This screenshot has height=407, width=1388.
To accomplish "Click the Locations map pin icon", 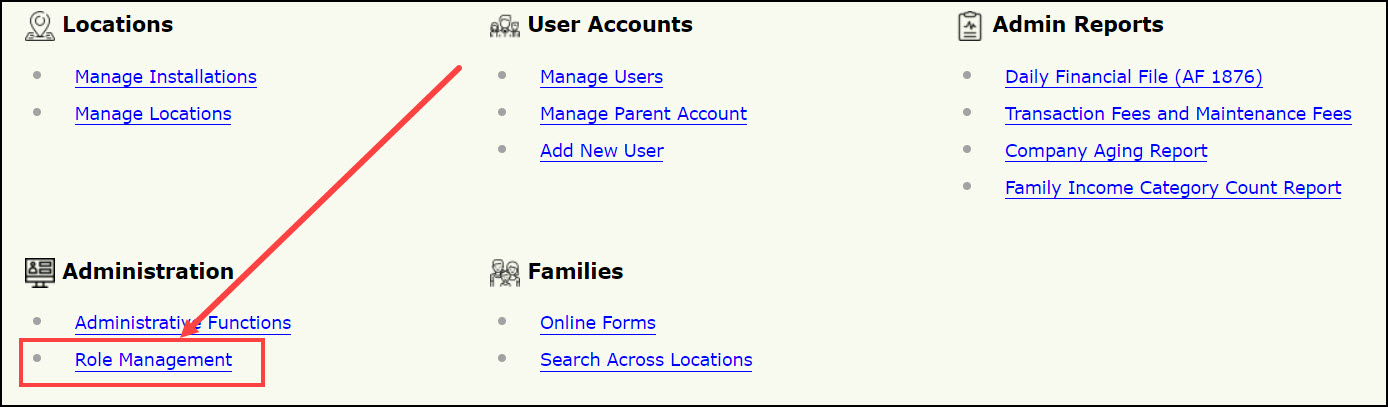I will pos(39,26).
